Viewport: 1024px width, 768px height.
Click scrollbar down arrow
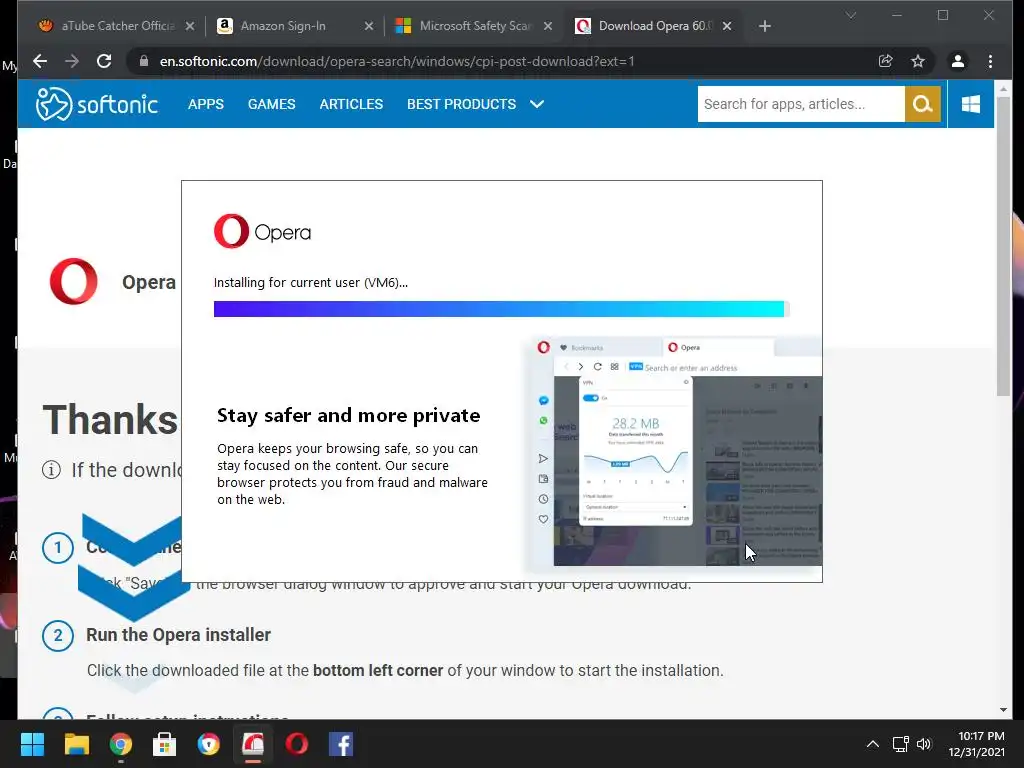click(x=1003, y=710)
